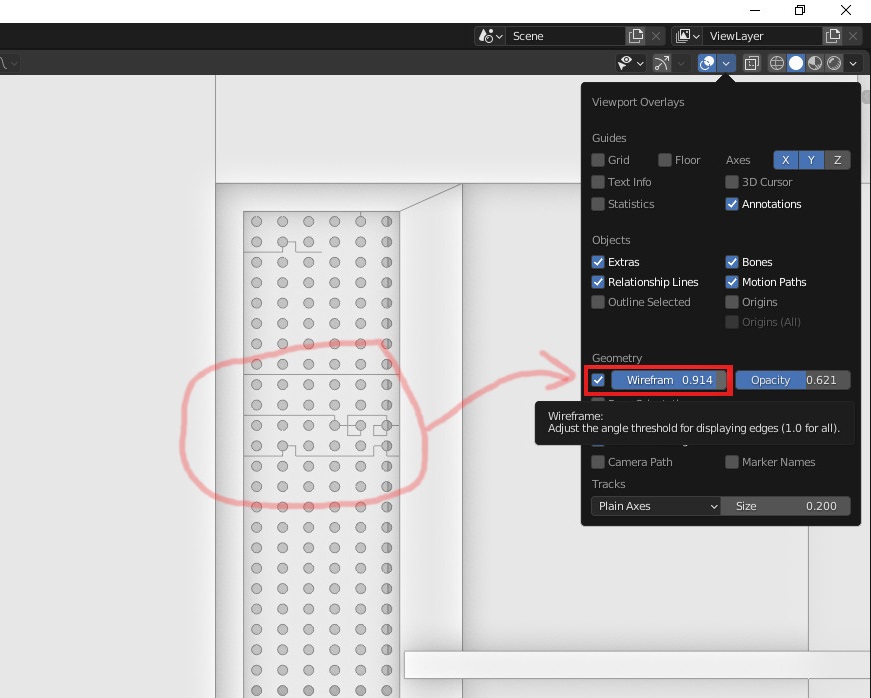Enable the Origins checkbox

(x=732, y=302)
